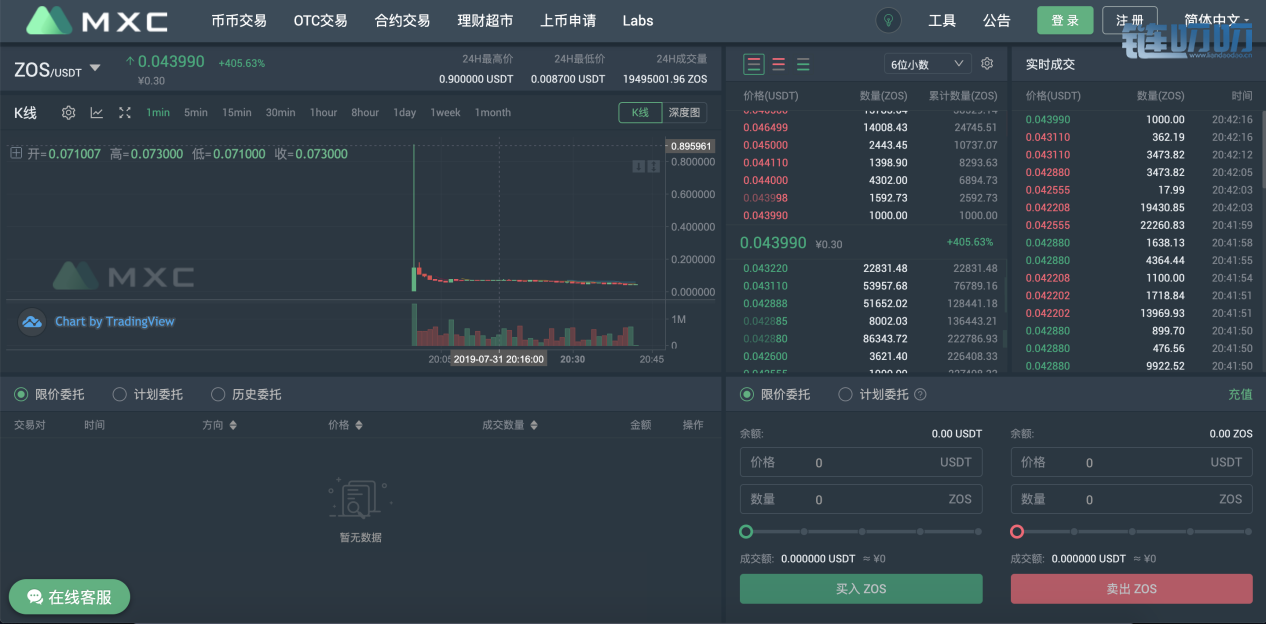Toggle fullscreen chart icon
The height and width of the screenshot is (624, 1266).
[x=125, y=113]
